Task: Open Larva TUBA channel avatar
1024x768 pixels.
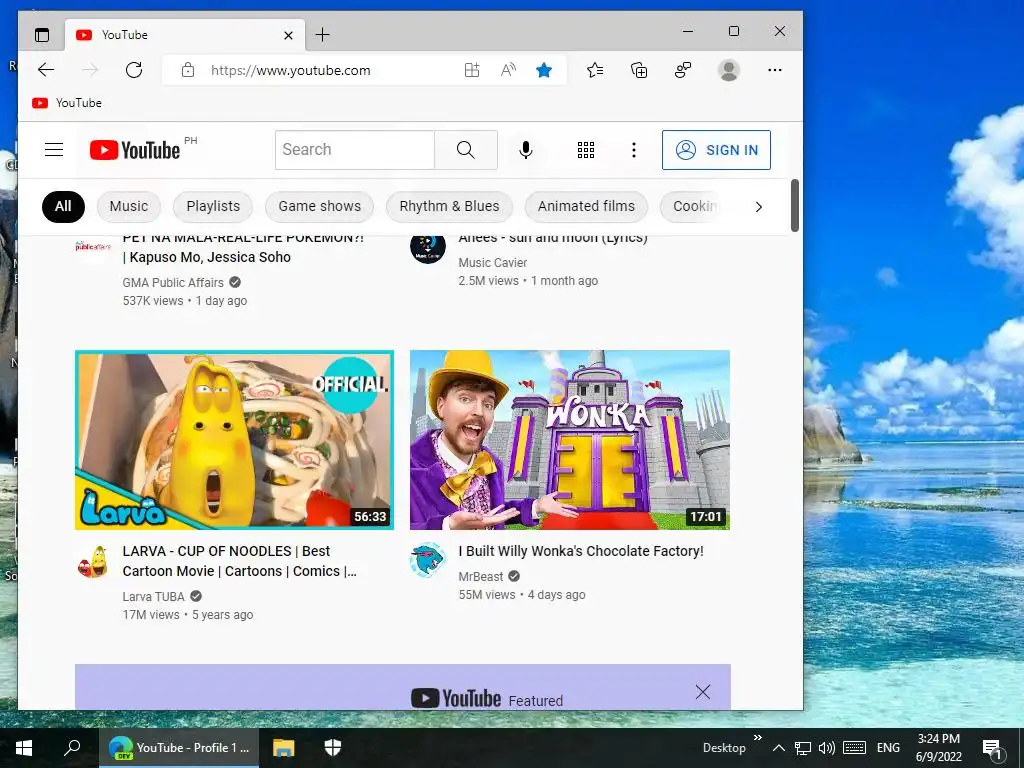Action: (x=93, y=561)
